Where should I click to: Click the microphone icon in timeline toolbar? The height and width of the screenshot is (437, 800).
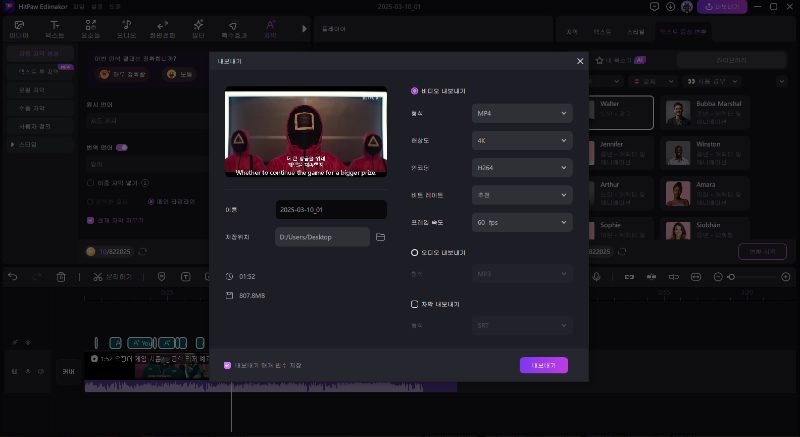click(x=597, y=276)
